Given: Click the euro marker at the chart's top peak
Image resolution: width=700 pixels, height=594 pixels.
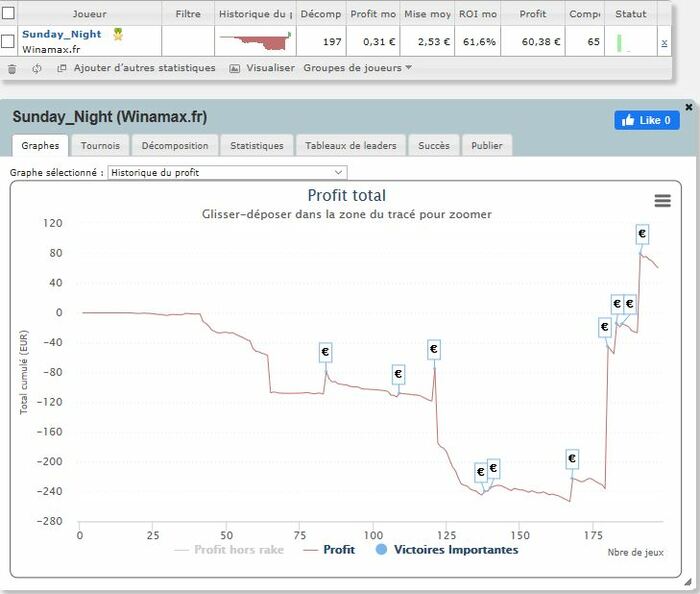Looking at the screenshot, I should (642, 234).
